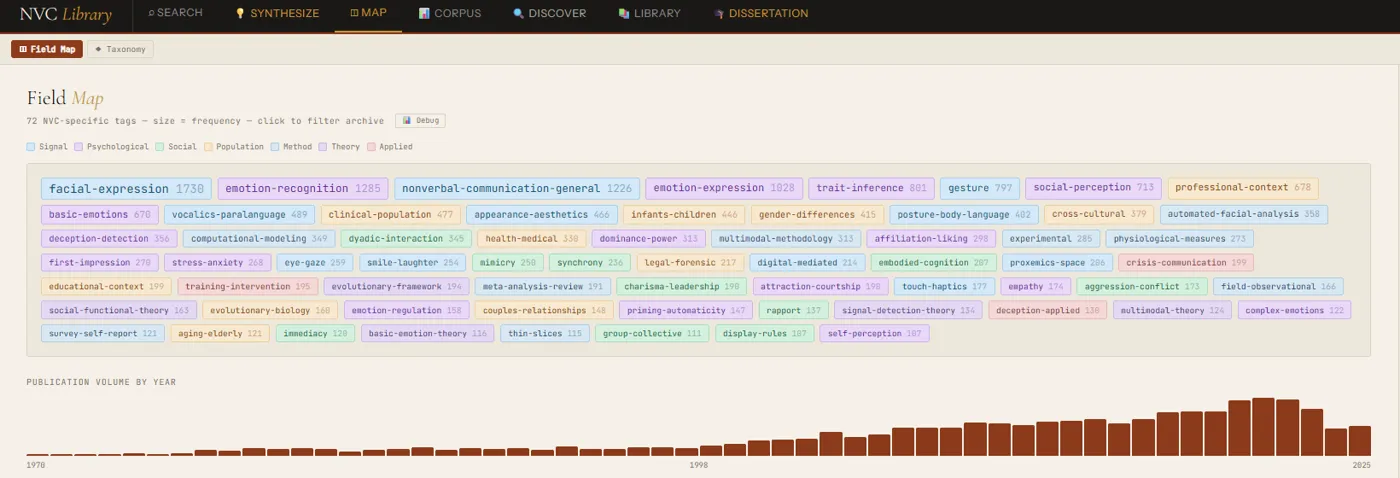Filter by digital-mediated tag

point(807,263)
